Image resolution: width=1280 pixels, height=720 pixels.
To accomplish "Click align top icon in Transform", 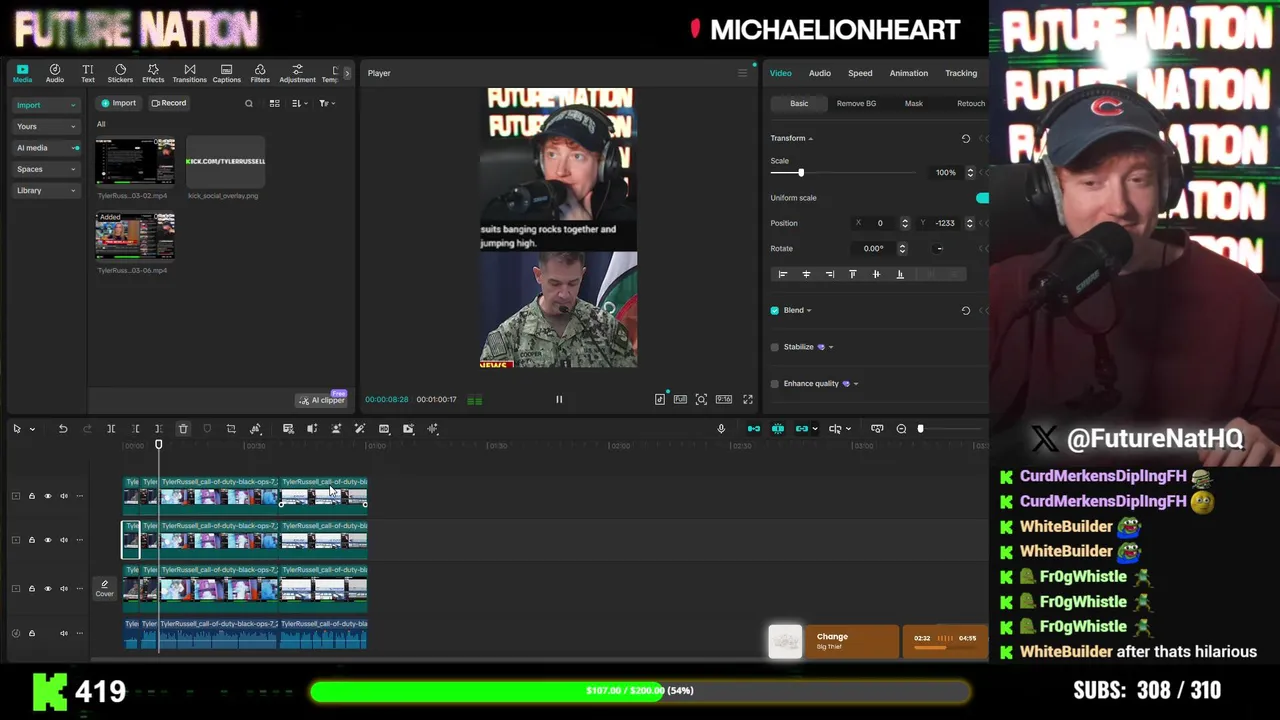I will tap(853, 274).
